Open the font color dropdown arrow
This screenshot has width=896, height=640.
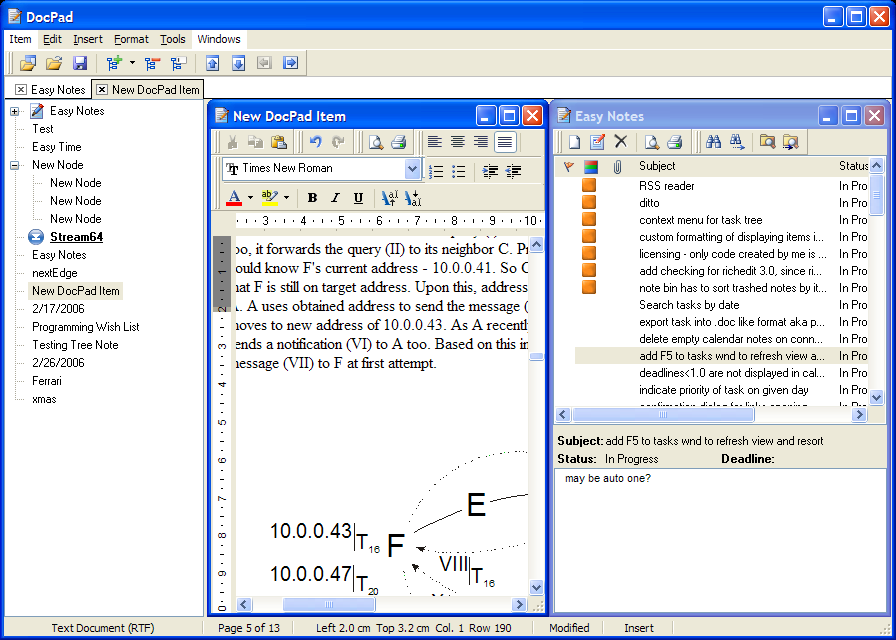[250, 198]
